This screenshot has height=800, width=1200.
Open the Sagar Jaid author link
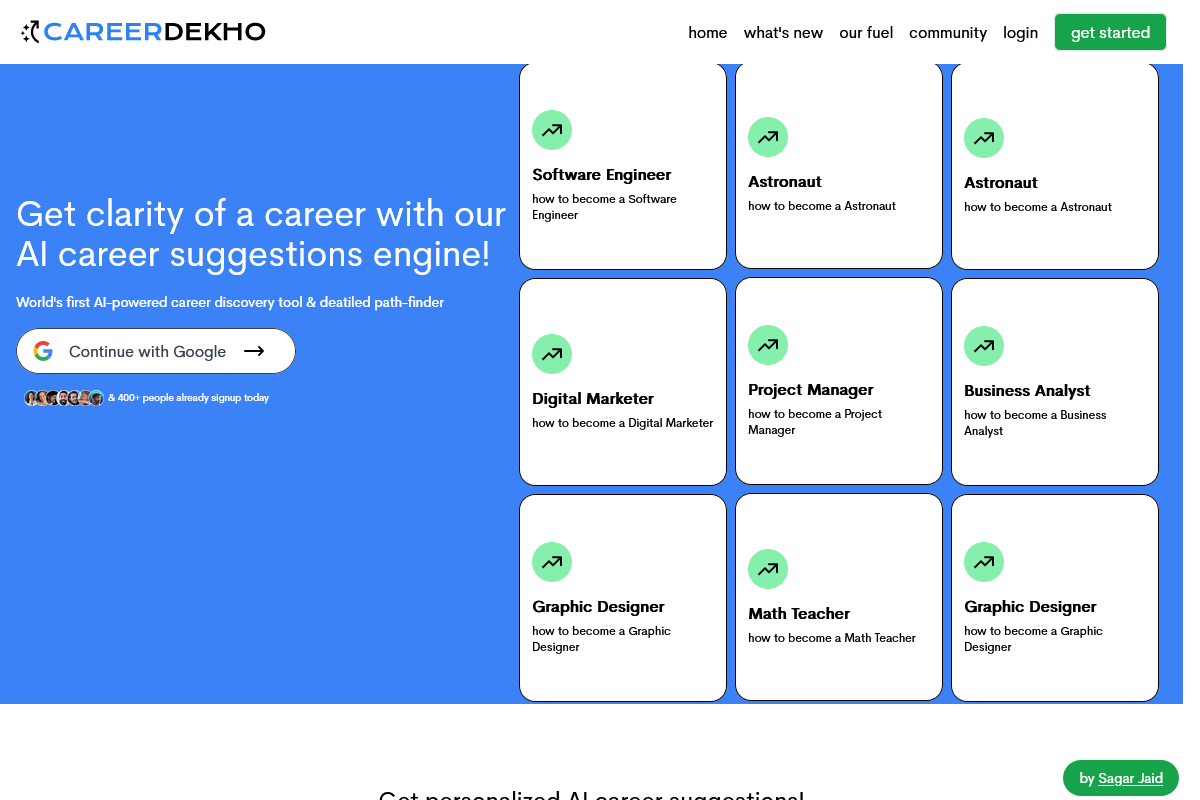(1130, 778)
